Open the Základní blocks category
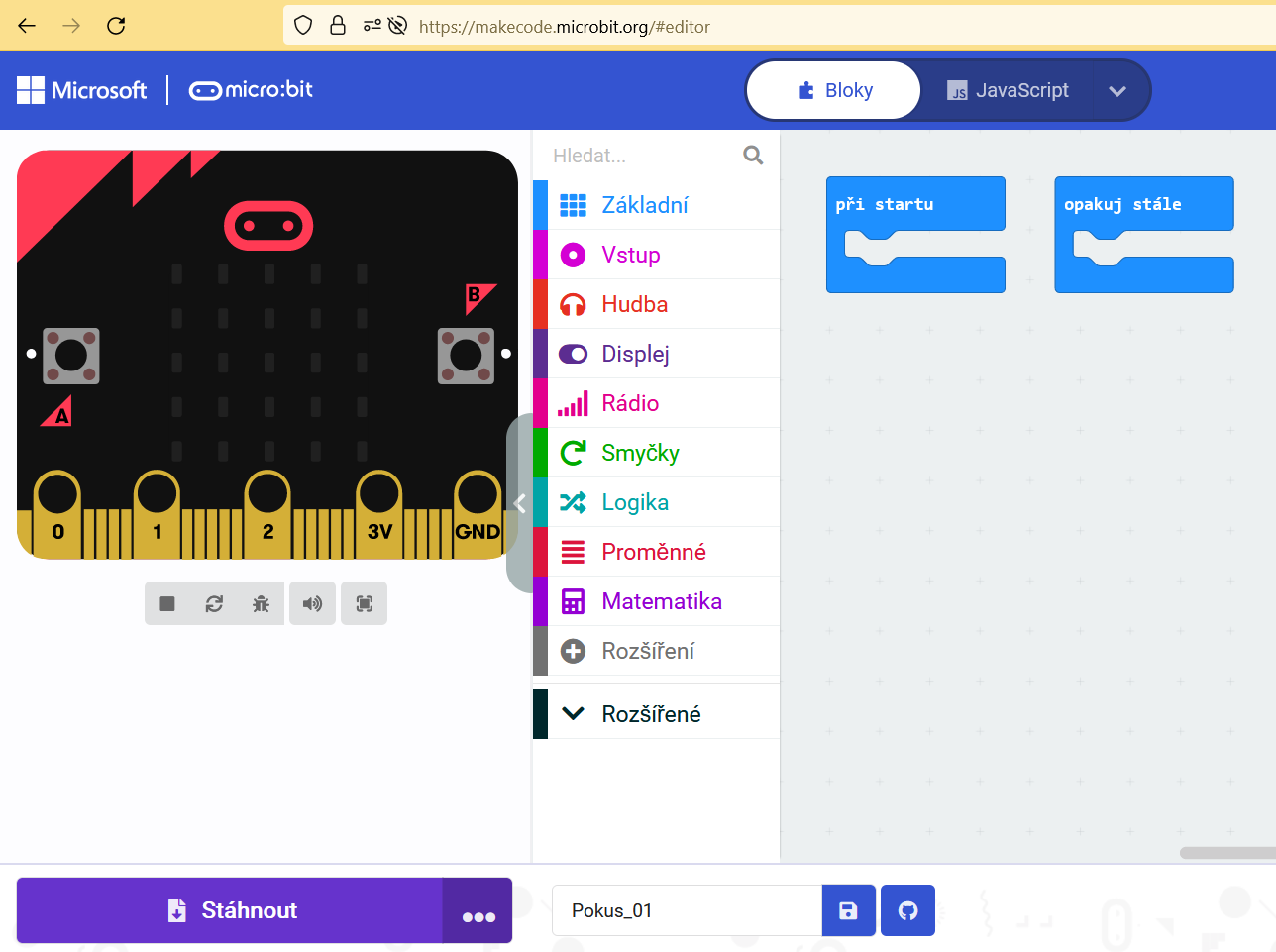This screenshot has width=1276, height=952. (644, 205)
